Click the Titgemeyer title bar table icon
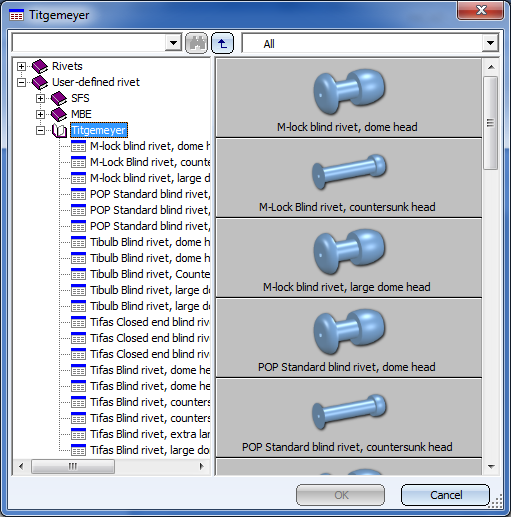 tap(16, 15)
